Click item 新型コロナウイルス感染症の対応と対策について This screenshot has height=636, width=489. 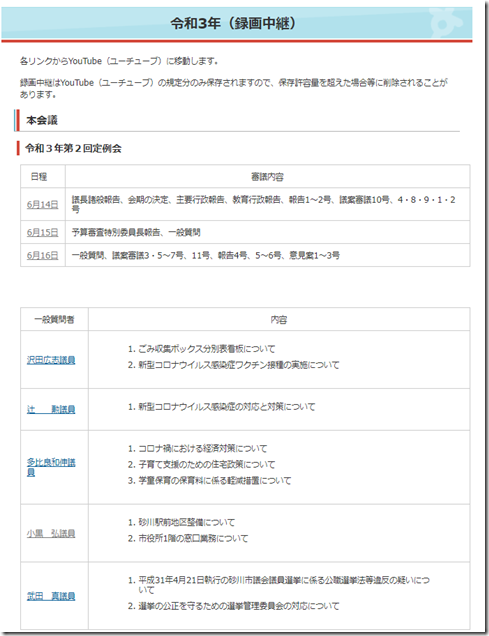227,407
